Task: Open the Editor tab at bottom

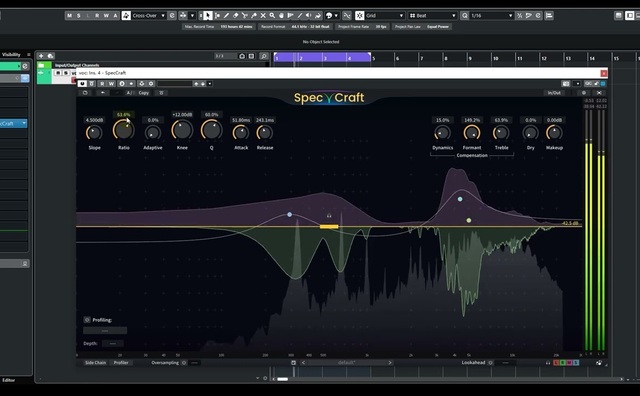Action: (x=9, y=380)
